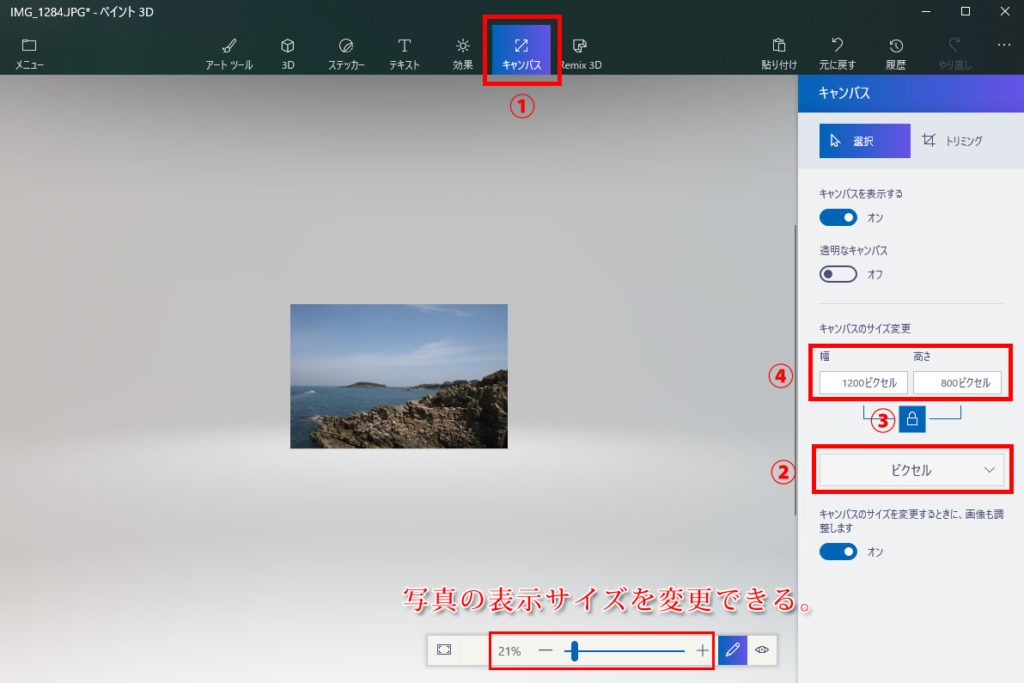Switch to the キャンバス canvas tab
This screenshot has height=683, width=1024.
521,50
